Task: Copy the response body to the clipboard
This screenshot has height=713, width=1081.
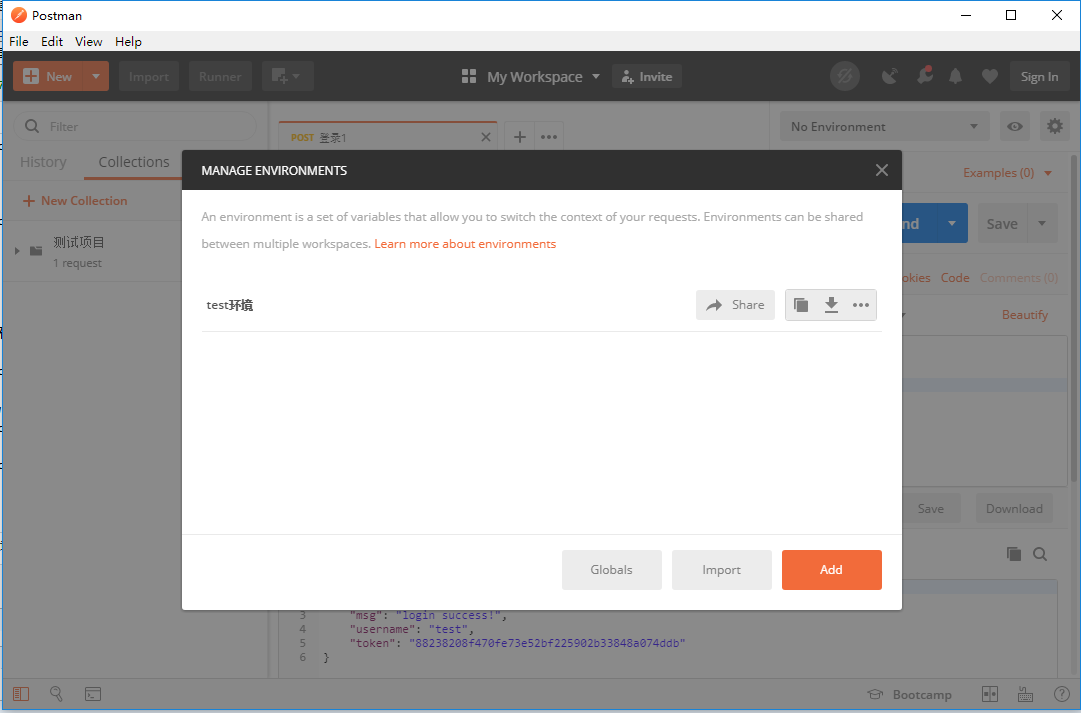Action: (1013, 554)
